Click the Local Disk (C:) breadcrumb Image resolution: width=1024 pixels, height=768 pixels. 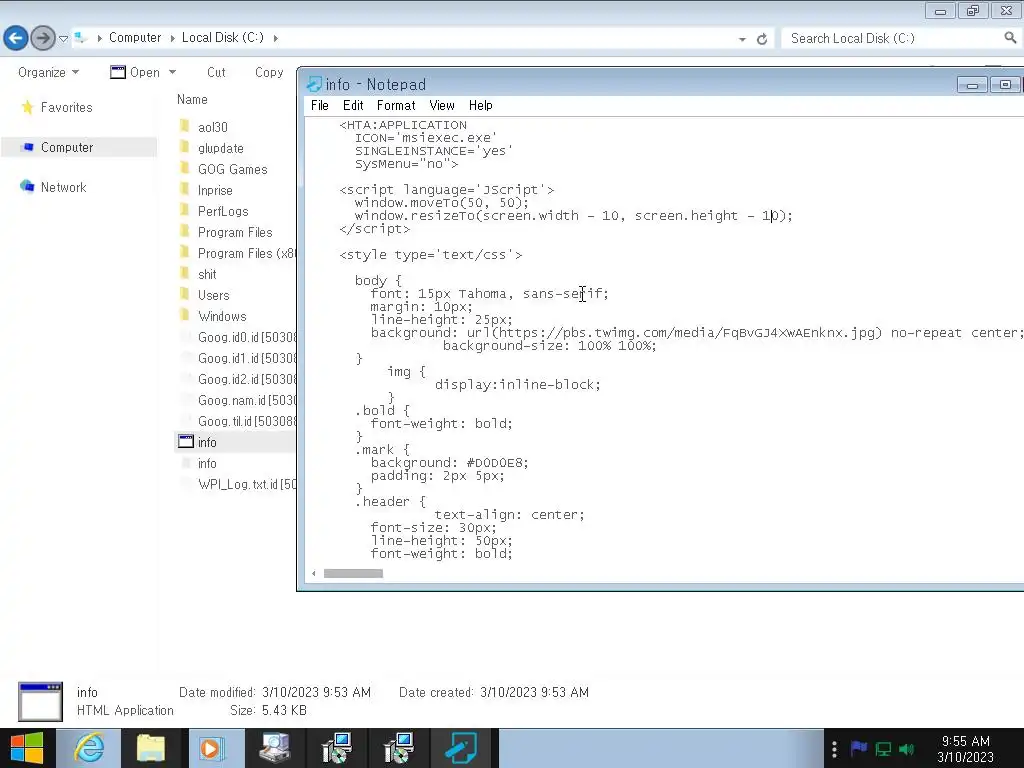223,37
